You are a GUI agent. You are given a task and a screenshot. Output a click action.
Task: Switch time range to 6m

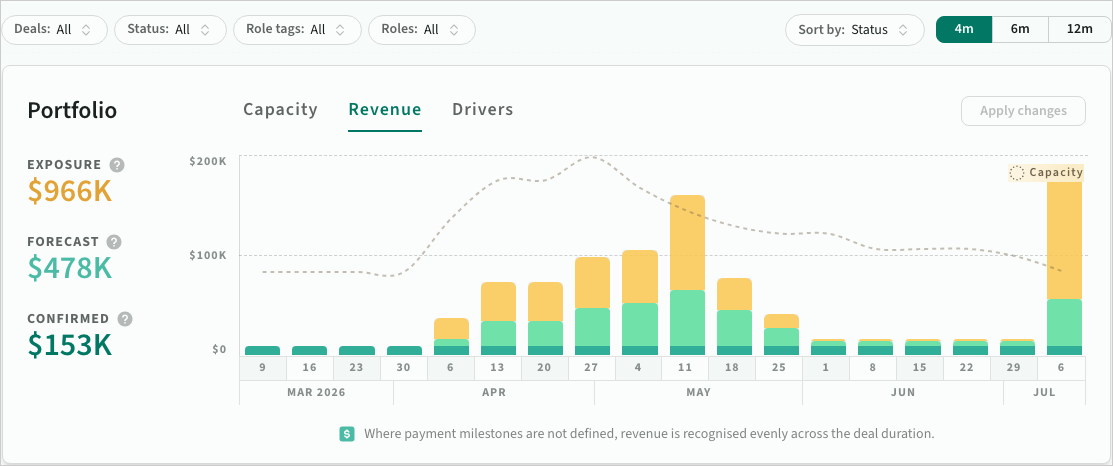click(1020, 29)
